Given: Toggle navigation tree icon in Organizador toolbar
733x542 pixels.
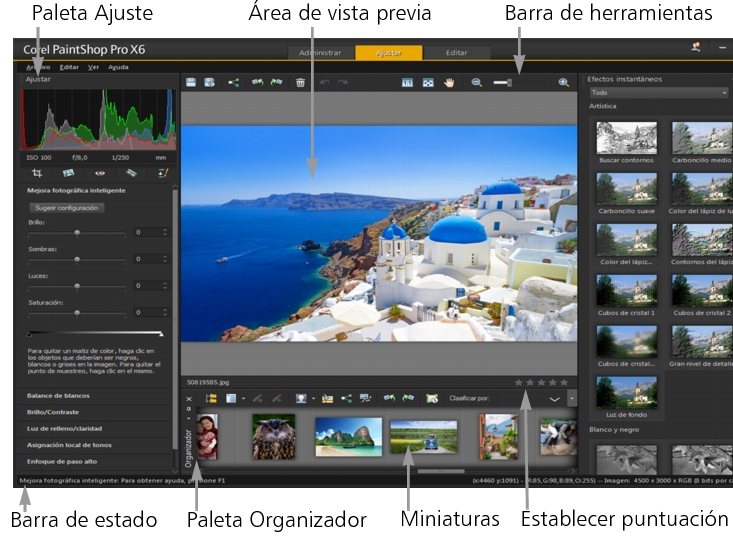Looking at the screenshot, I should pos(211,398).
